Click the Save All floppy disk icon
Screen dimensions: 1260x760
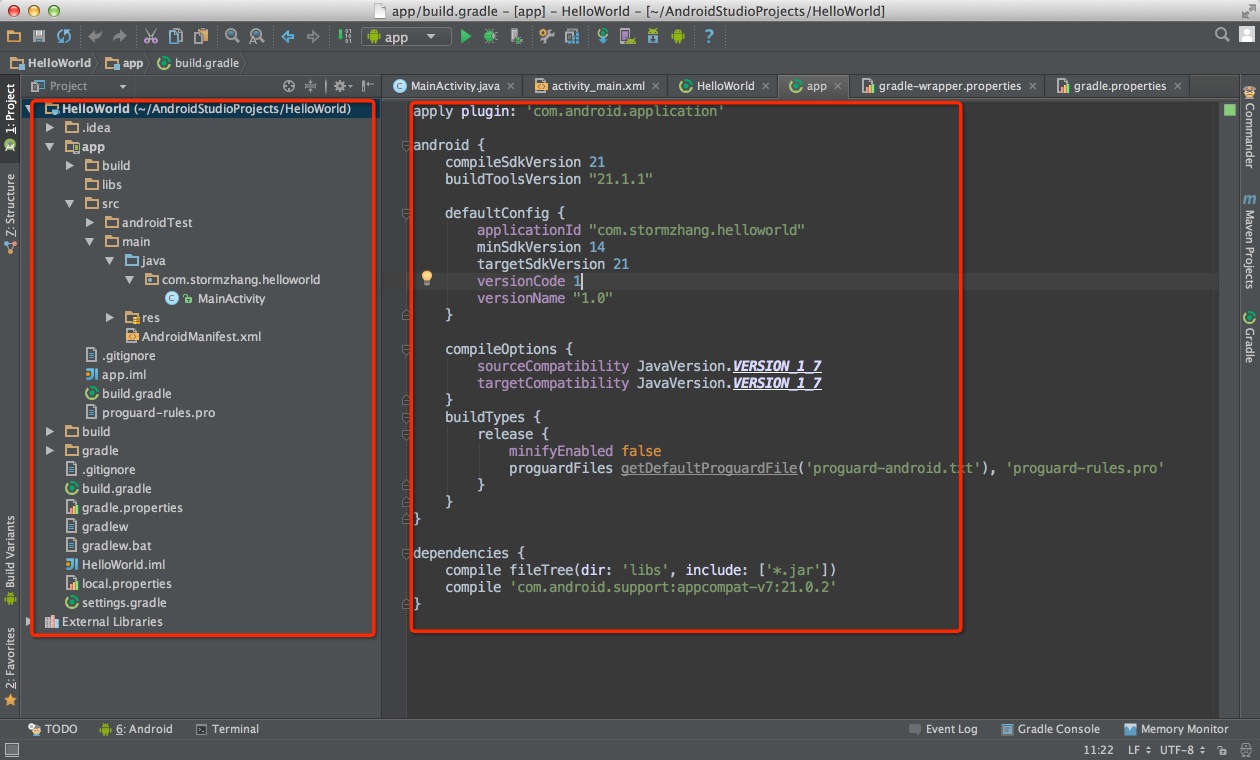[39, 36]
